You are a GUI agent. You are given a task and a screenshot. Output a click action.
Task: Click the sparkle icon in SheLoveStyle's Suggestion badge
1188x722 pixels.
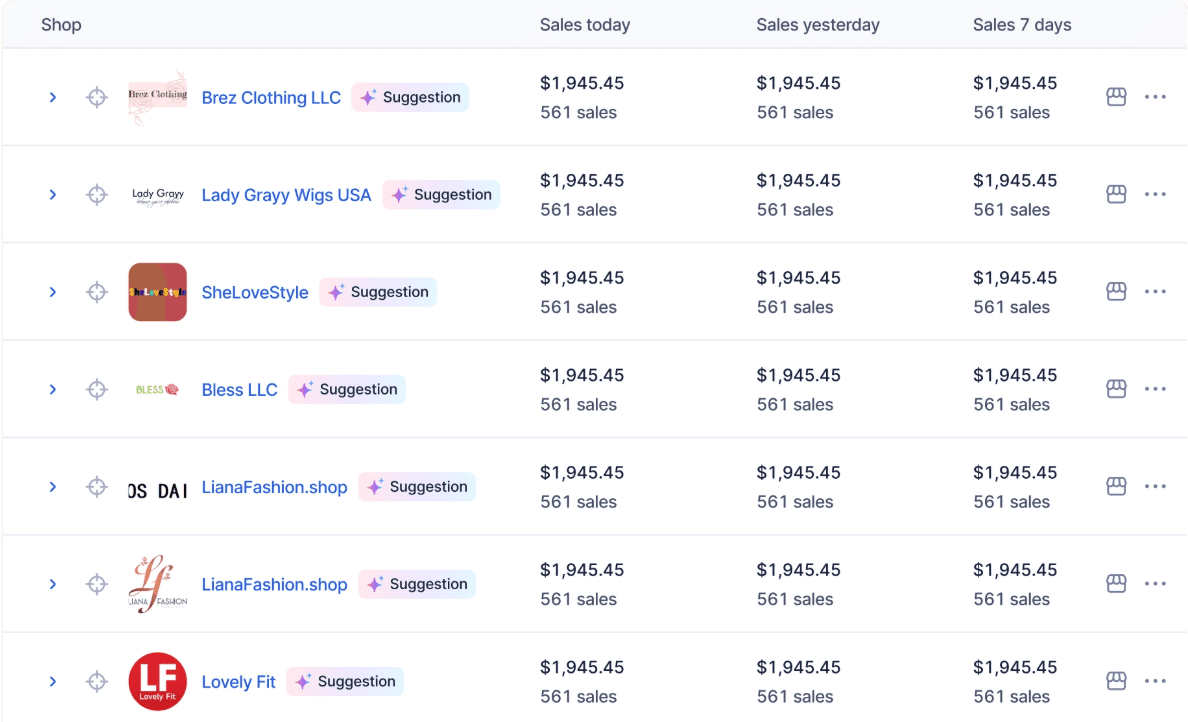pyautogui.click(x=333, y=292)
